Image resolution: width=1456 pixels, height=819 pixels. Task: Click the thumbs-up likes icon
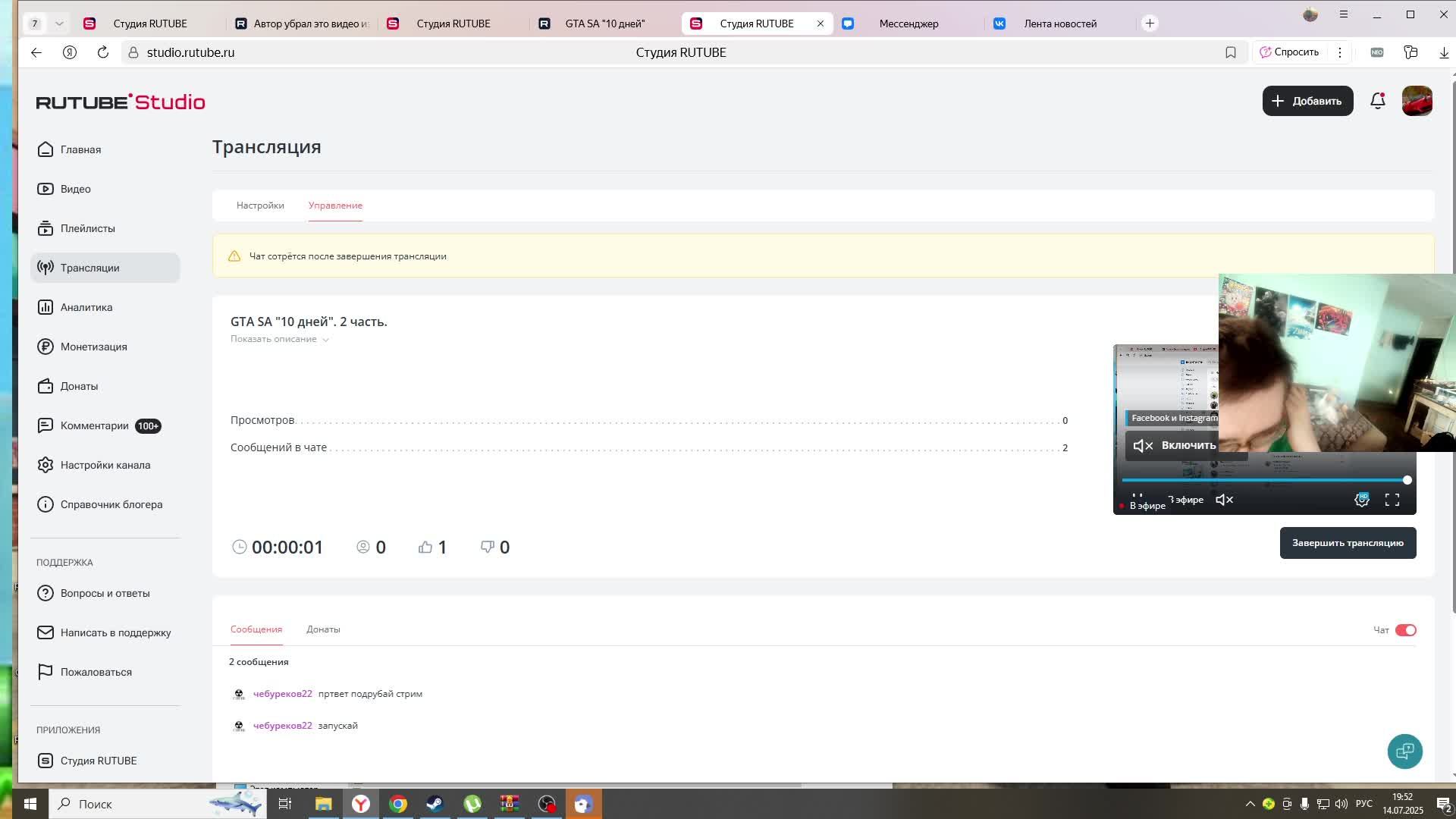click(x=425, y=548)
